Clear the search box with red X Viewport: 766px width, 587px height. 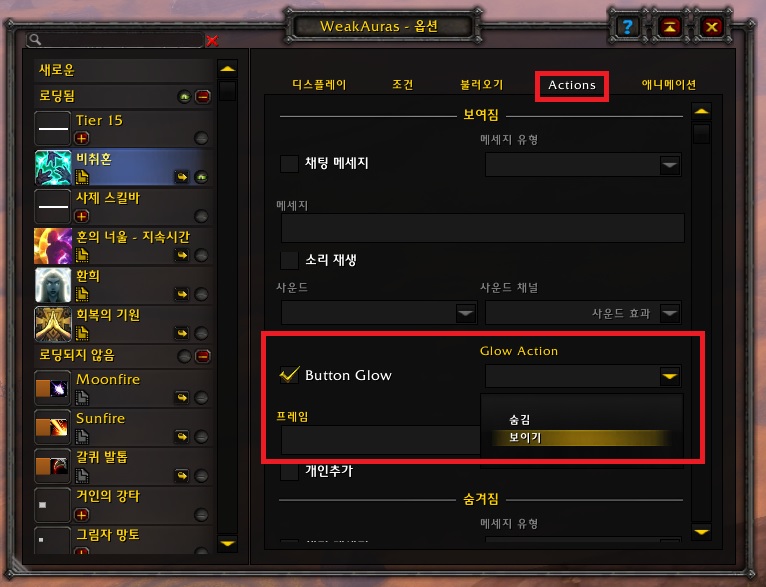pyautogui.click(x=212, y=41)
